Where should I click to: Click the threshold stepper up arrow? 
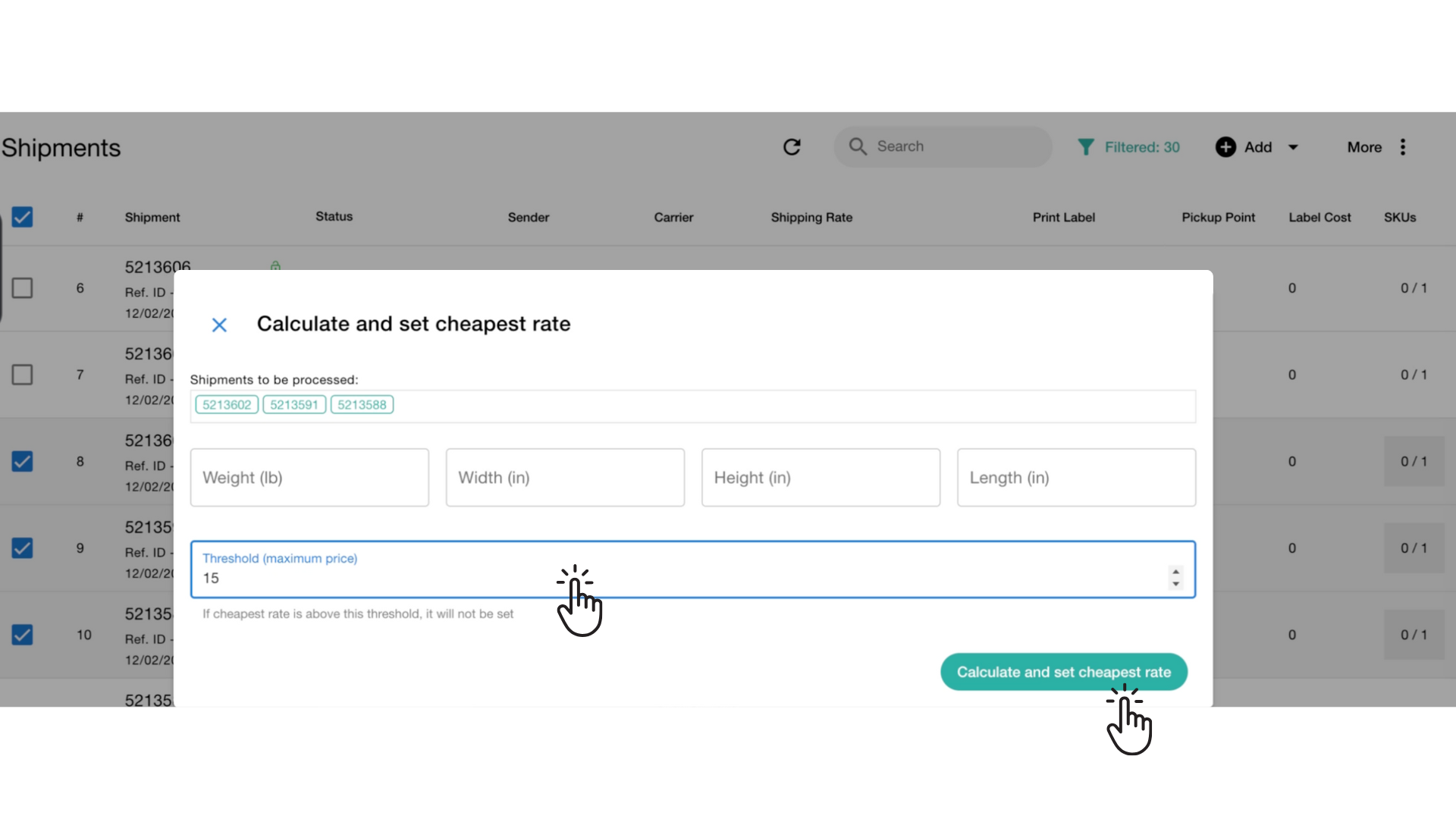coord(1175,573)
